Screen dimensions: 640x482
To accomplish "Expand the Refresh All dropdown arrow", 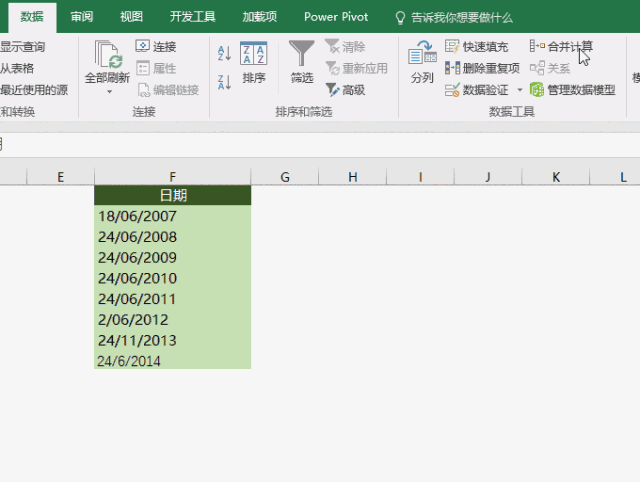I will pyautogui.click(x=109, y=92).
